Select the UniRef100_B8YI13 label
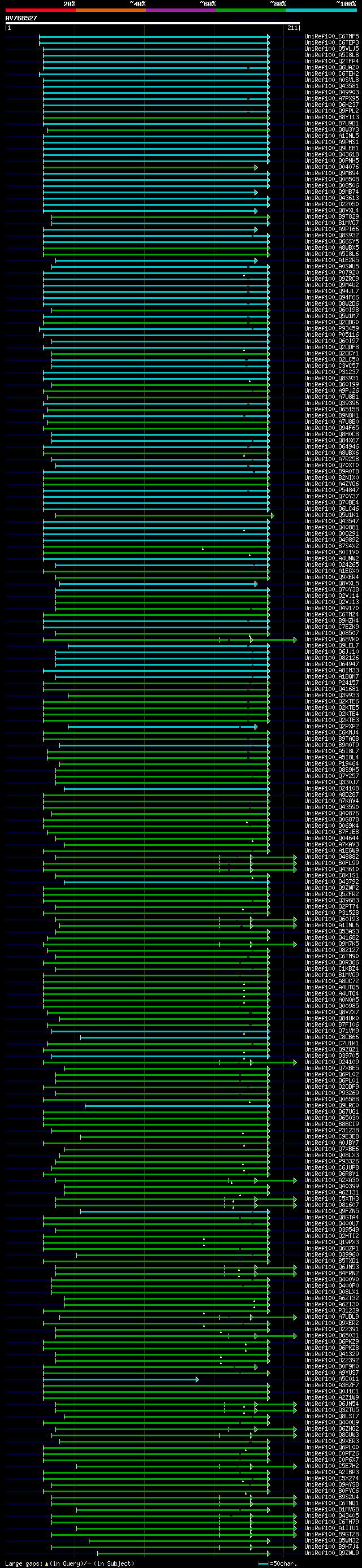 331,118
